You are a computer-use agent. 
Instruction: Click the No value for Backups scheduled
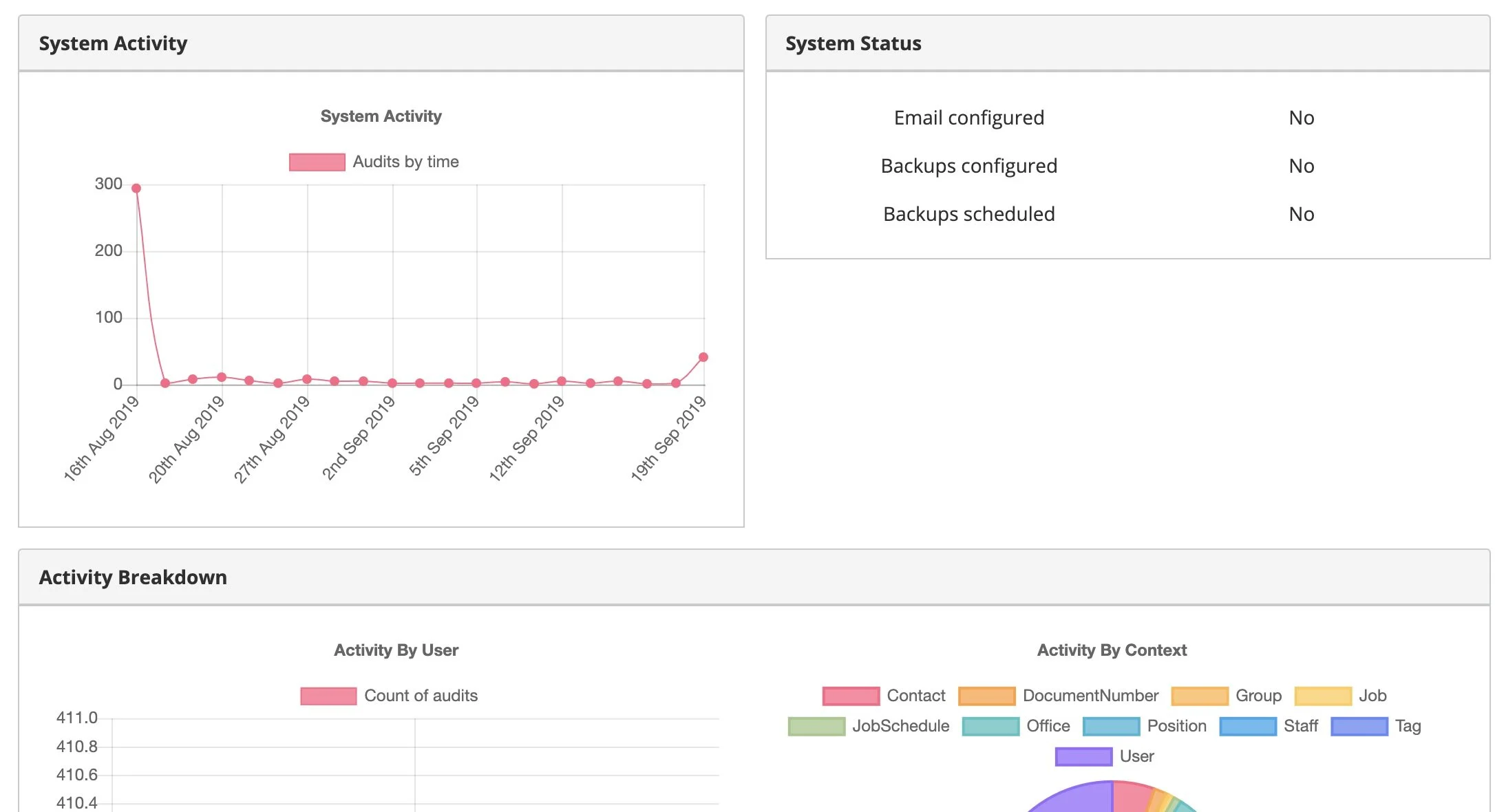click(x=1302, y=215)
